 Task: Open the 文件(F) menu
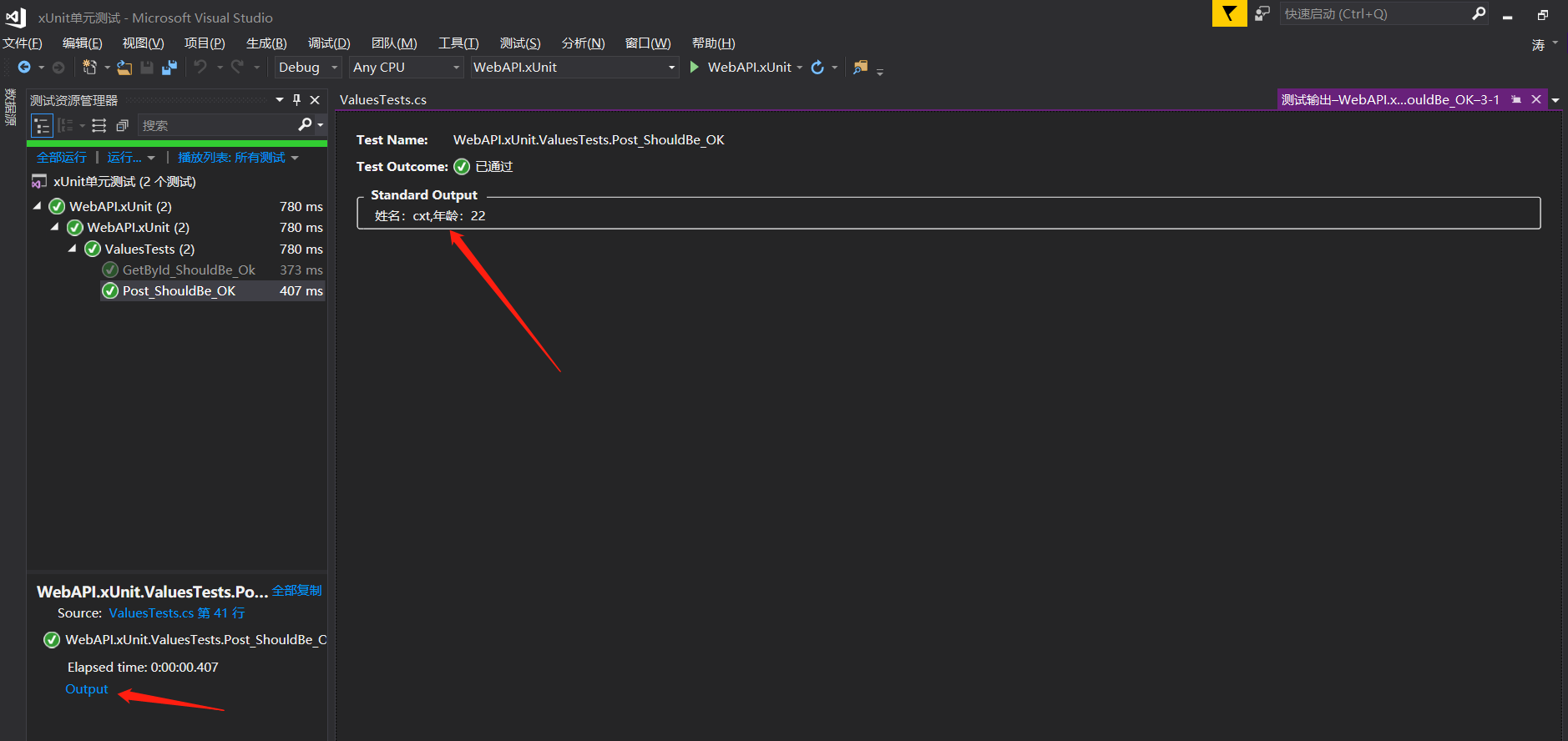coord(23,43)
